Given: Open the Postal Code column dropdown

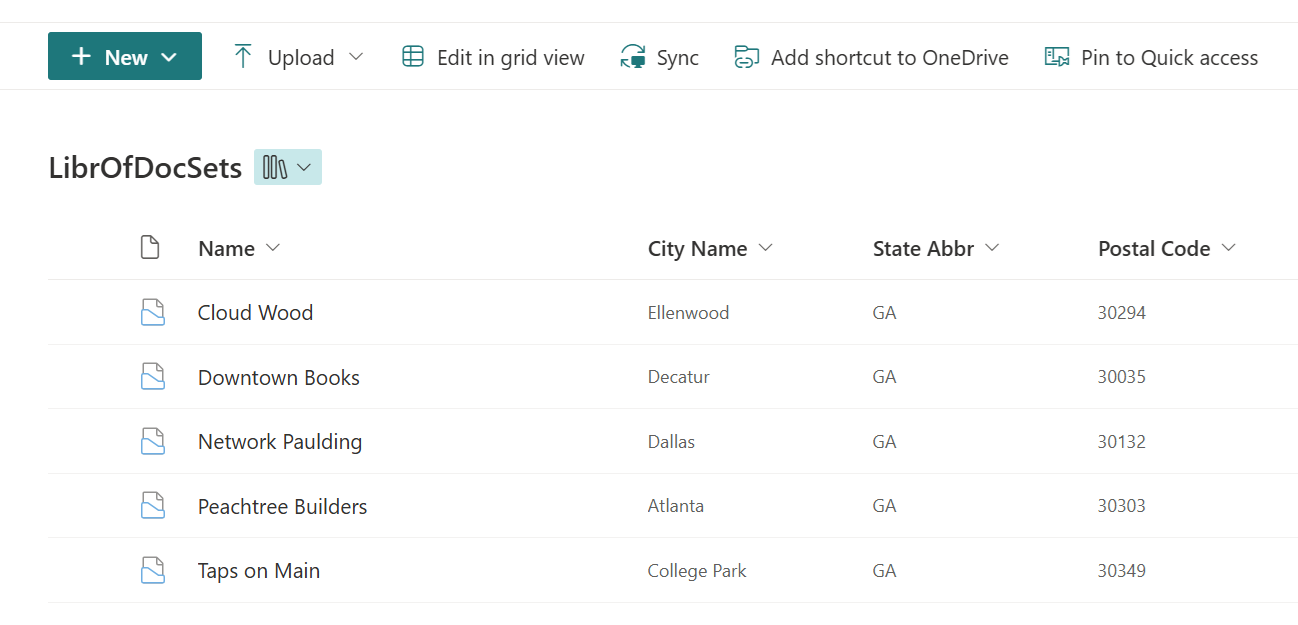Looking at the screenshot, I should (1229, 248).
